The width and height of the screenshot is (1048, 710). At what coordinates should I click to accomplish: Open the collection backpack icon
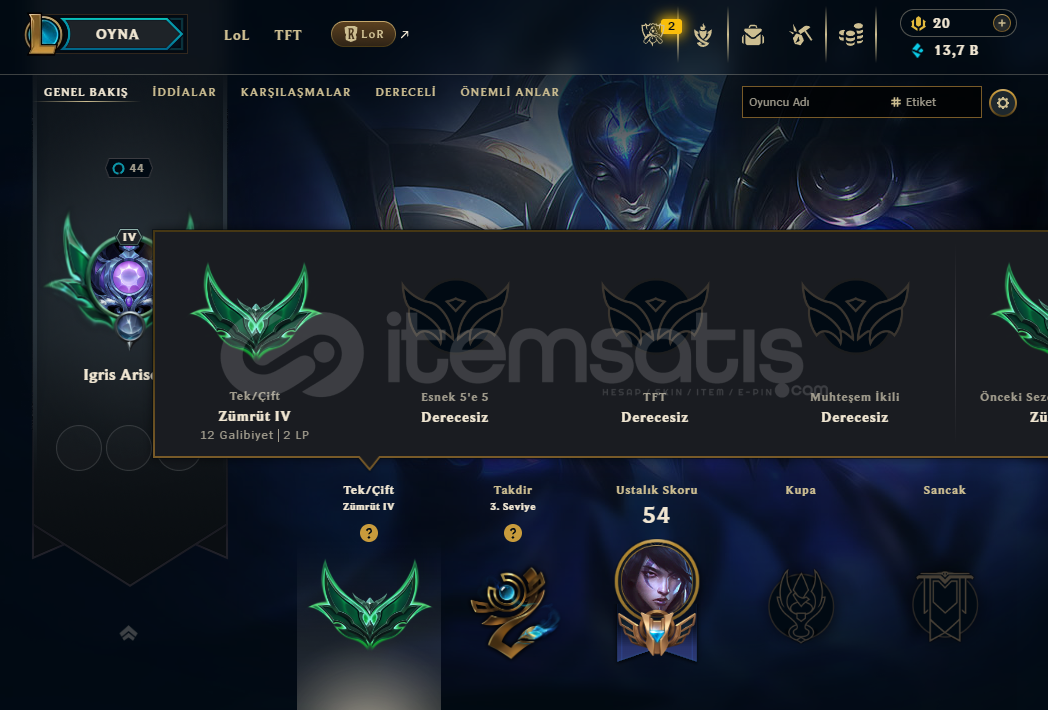(x=753, y=35)
